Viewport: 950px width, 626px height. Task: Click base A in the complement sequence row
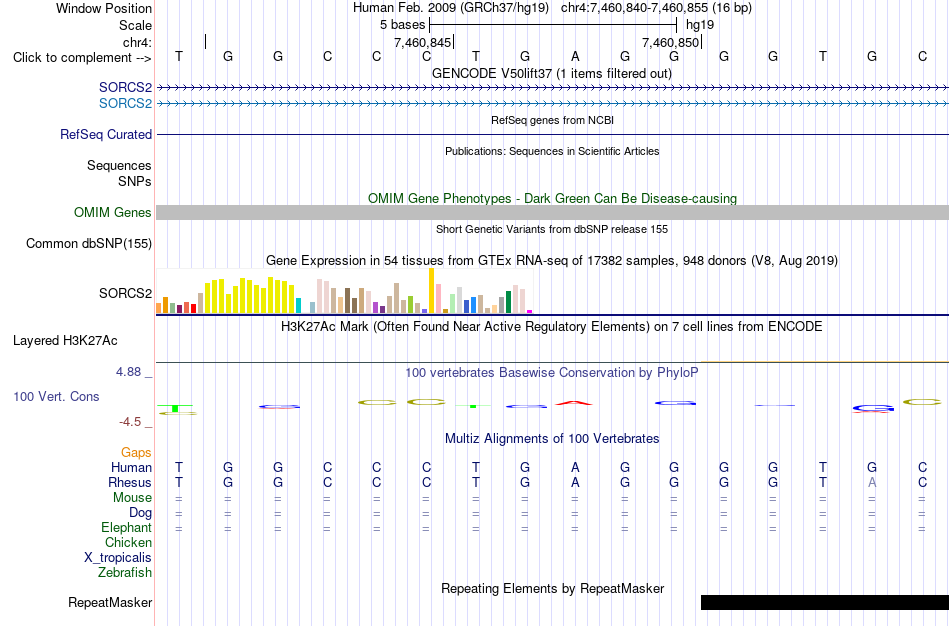[575, 56]
